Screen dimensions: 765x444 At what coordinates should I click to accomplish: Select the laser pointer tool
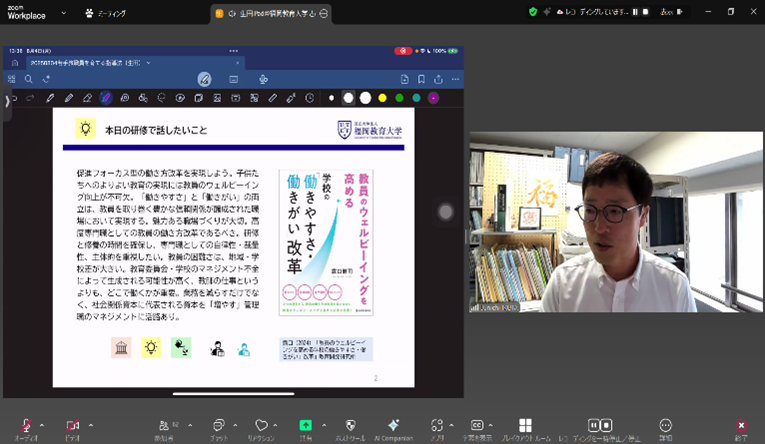pyautogui.click(x=291, y=98)
